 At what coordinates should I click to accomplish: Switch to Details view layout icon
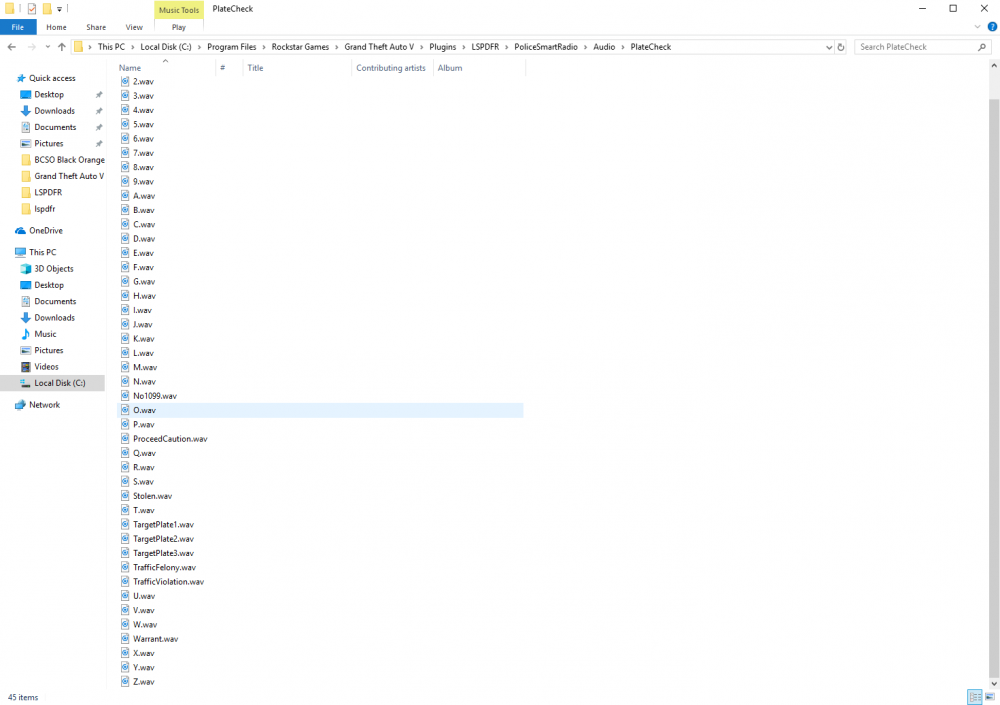pos(974,697)
